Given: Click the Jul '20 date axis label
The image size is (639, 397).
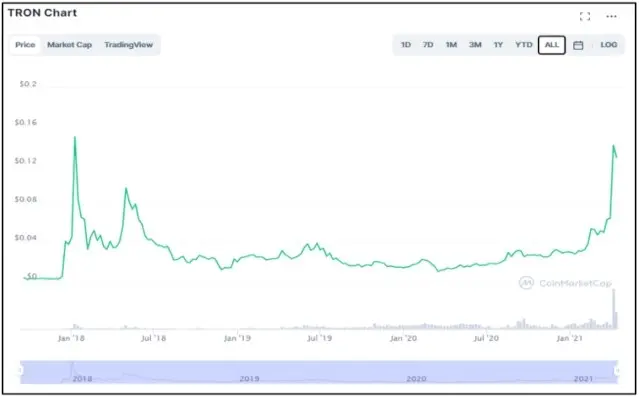Looking at the screenshot, I should (x=486, y=338).
